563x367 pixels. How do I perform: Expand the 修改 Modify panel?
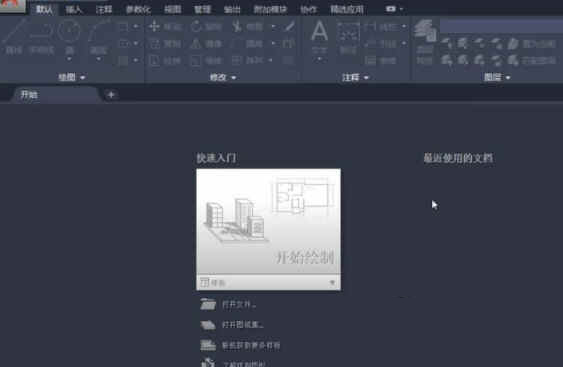pos(223,77)
